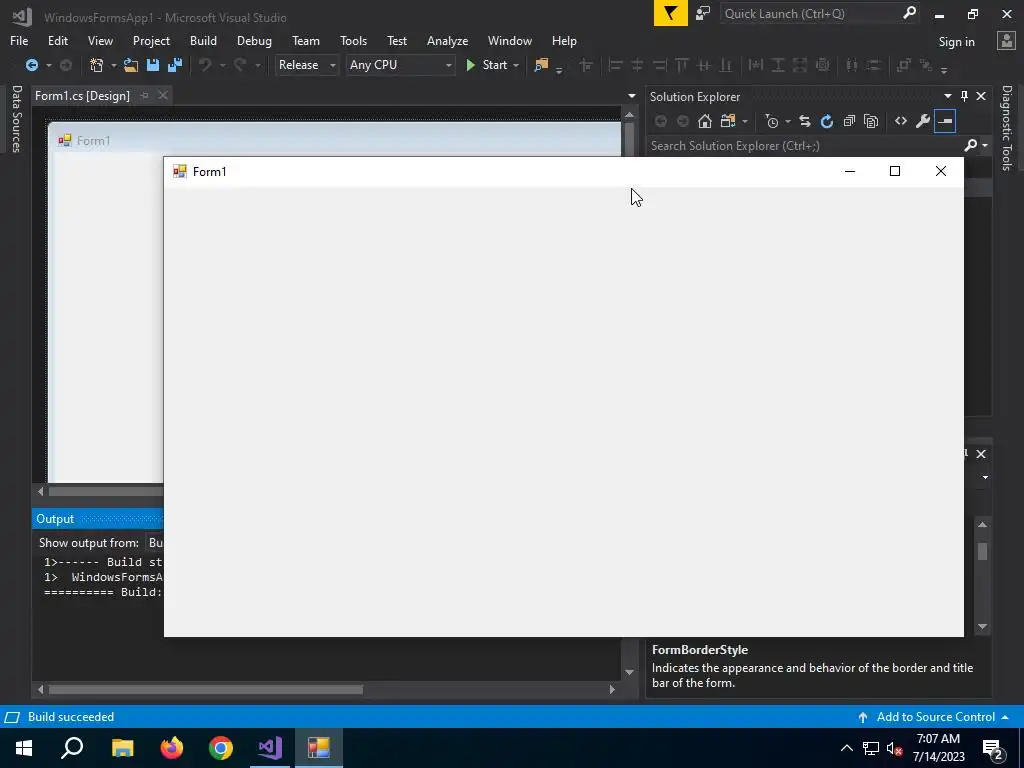
Task: Click the Redo arrow icon
Action: tap(240, 65)
